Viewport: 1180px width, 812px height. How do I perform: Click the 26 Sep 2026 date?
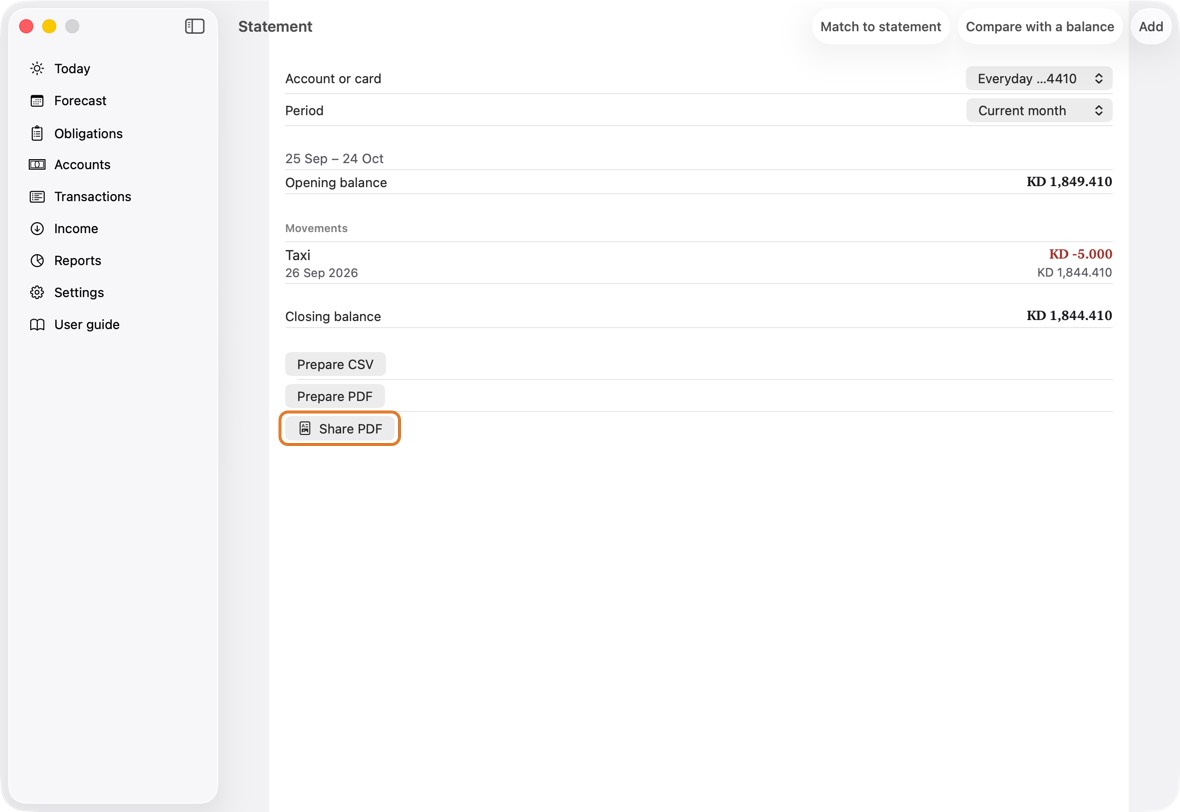321,273
